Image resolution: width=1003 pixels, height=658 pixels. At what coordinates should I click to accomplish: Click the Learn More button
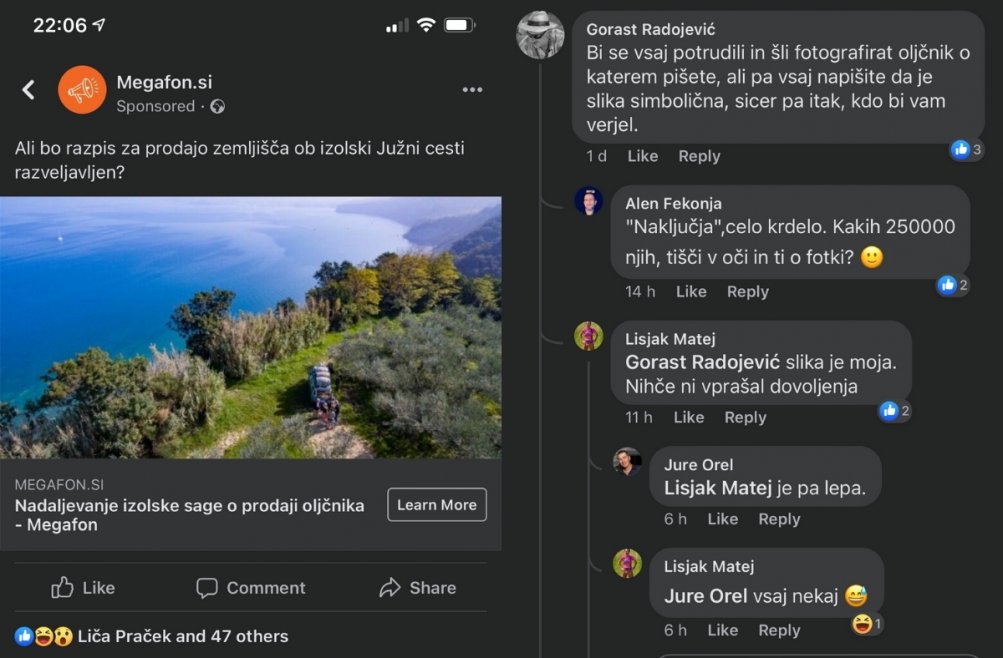pyautogui.click(x=437, y=505)
